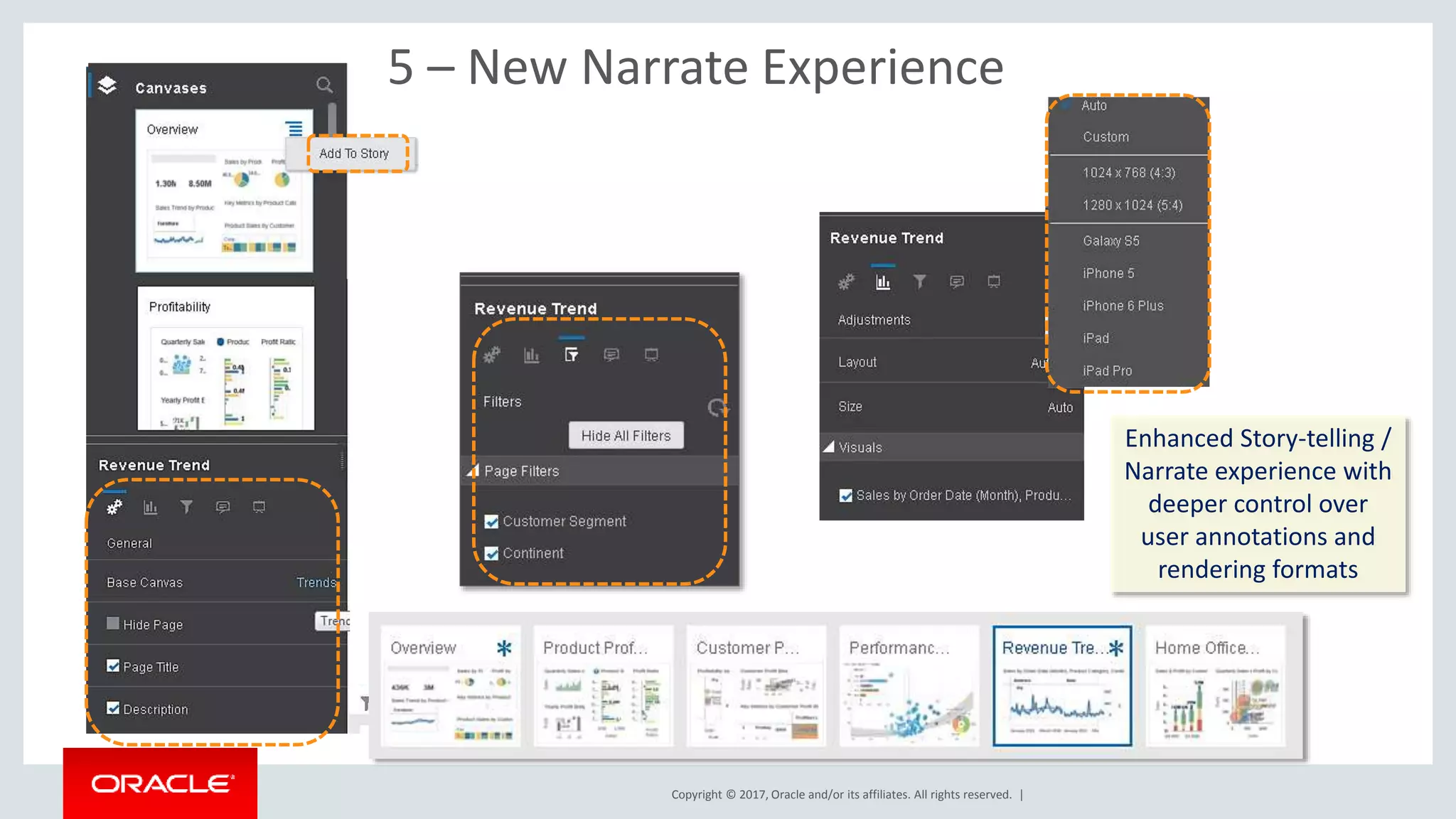Uncheck the Page Title checkbox
Viewport: 1456px width, 819px height.
coord(113,666)
